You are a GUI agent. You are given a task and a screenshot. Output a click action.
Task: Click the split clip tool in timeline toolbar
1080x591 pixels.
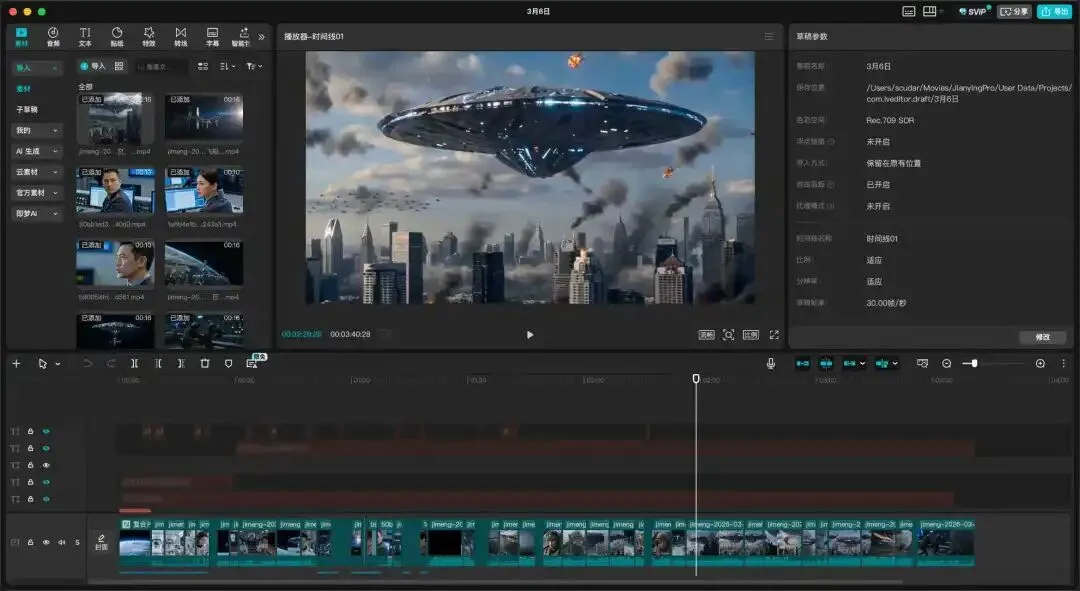pos(134,364)
